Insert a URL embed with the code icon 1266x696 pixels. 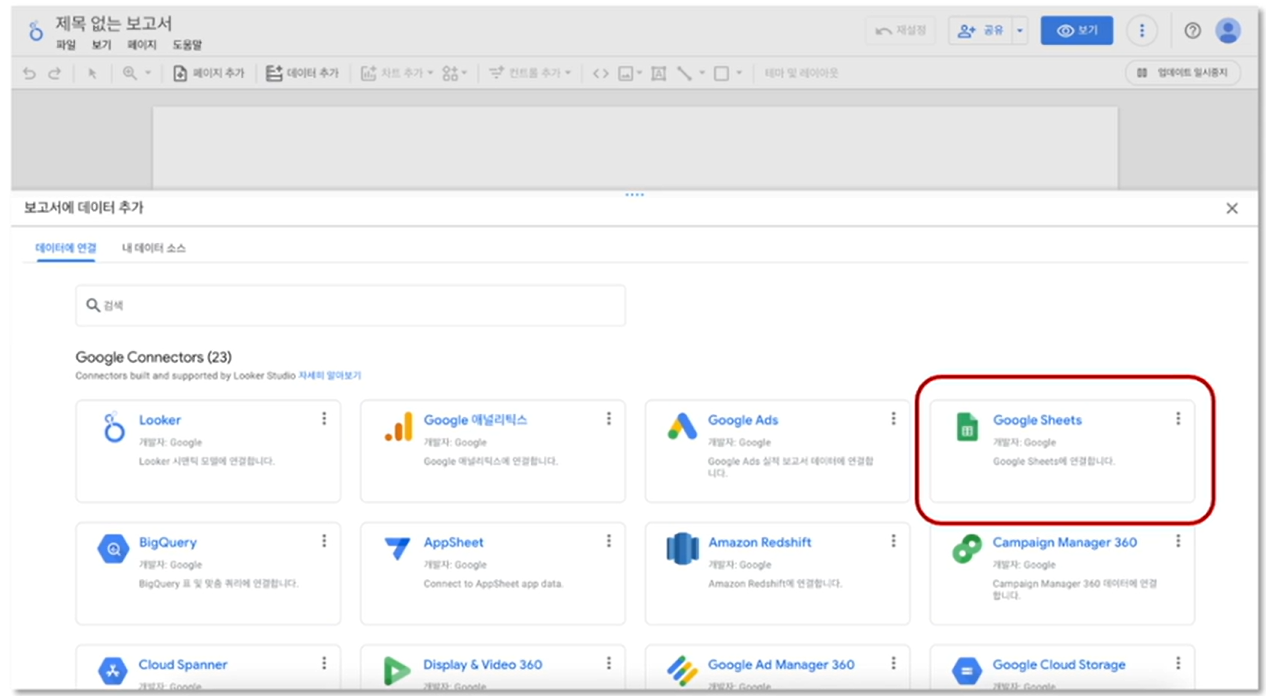coord(600,73)
